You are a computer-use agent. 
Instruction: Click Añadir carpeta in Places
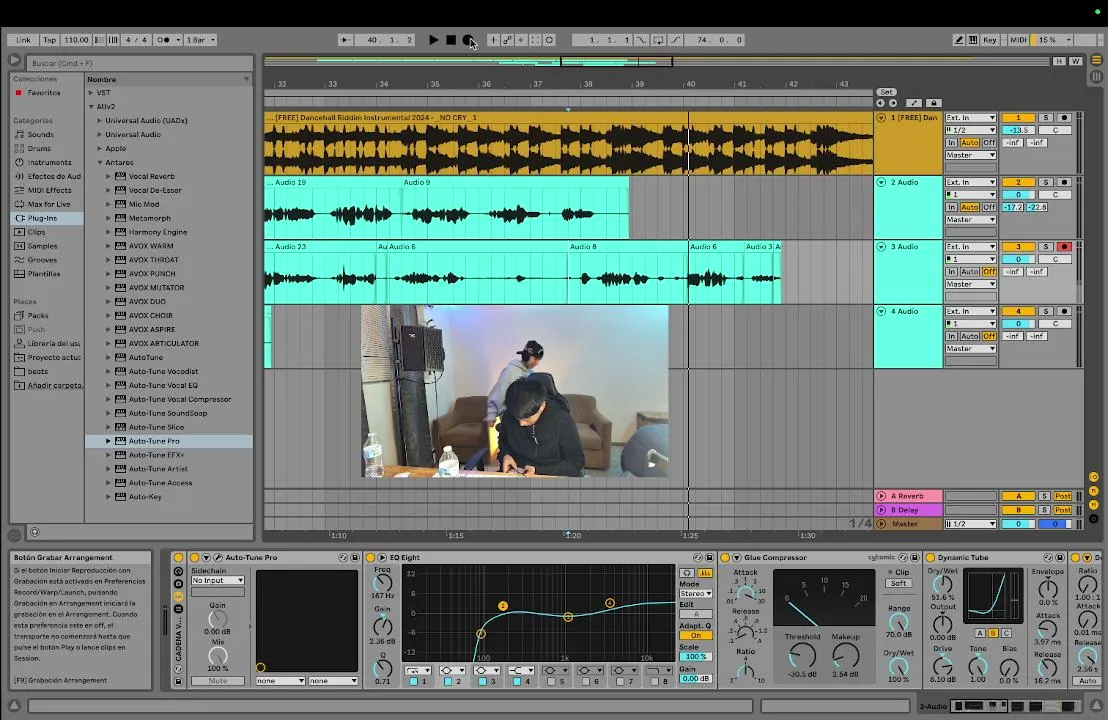[54, 385]
